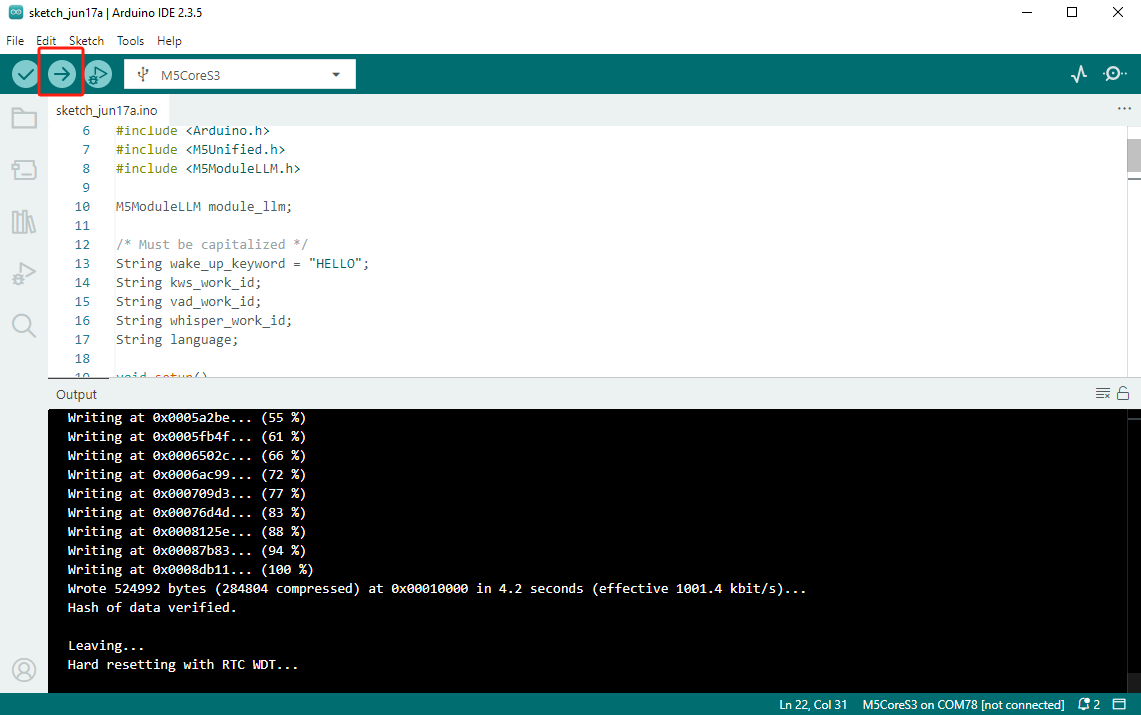
Task: Click the Output panel title
Action: (76, 394)
